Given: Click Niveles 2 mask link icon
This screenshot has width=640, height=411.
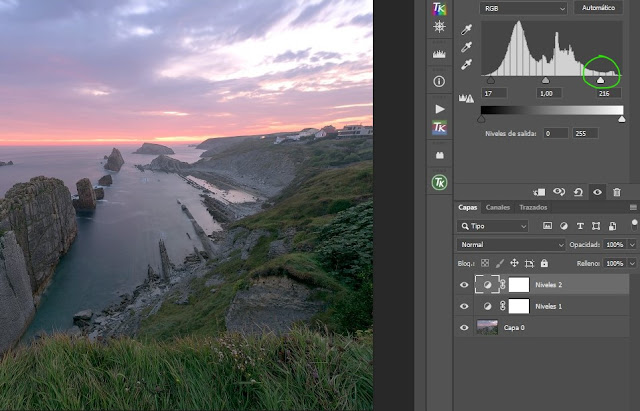Looking at the screenshot, I should point(503,284).
